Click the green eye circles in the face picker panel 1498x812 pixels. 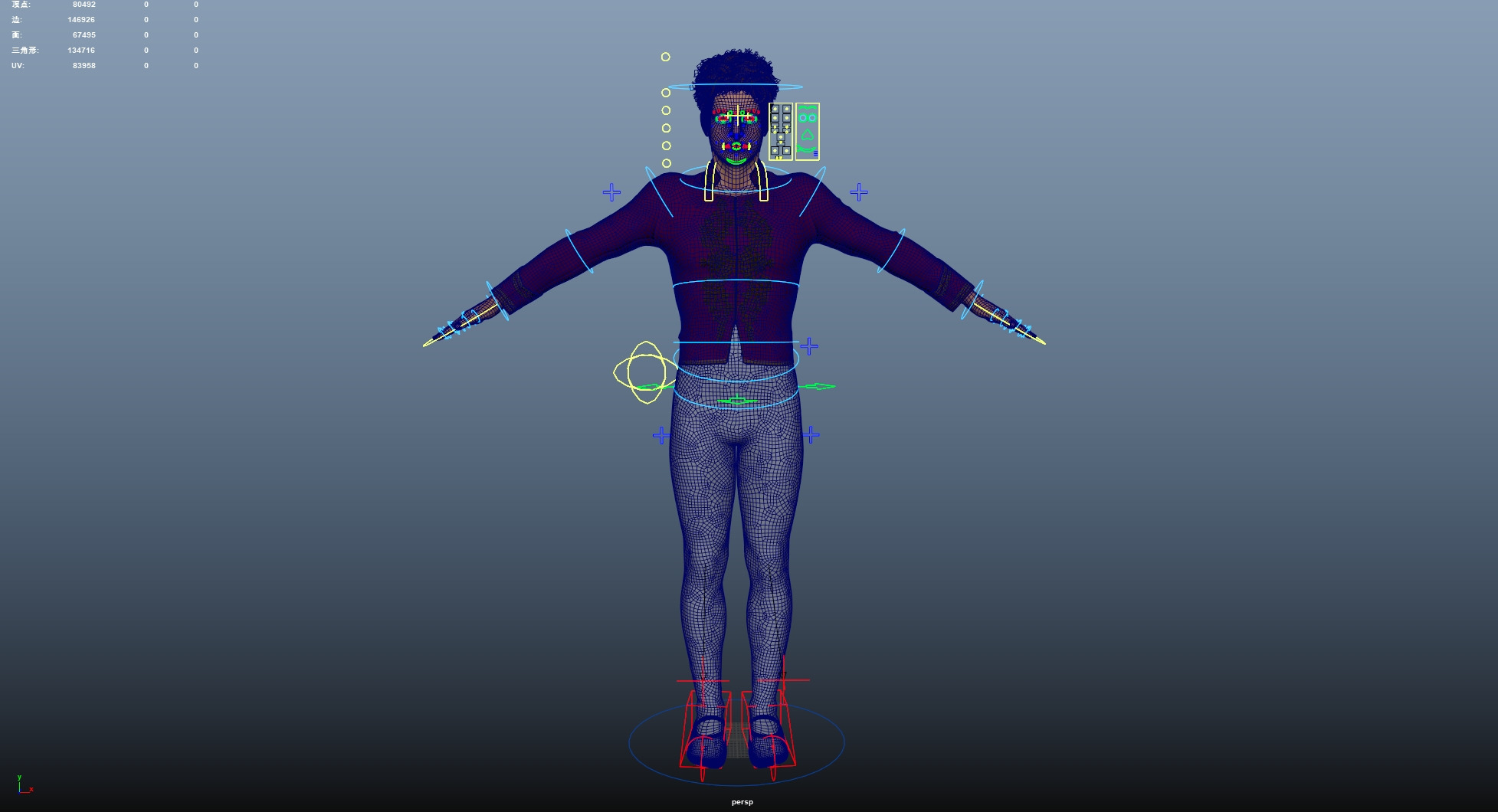coord(808,118)
